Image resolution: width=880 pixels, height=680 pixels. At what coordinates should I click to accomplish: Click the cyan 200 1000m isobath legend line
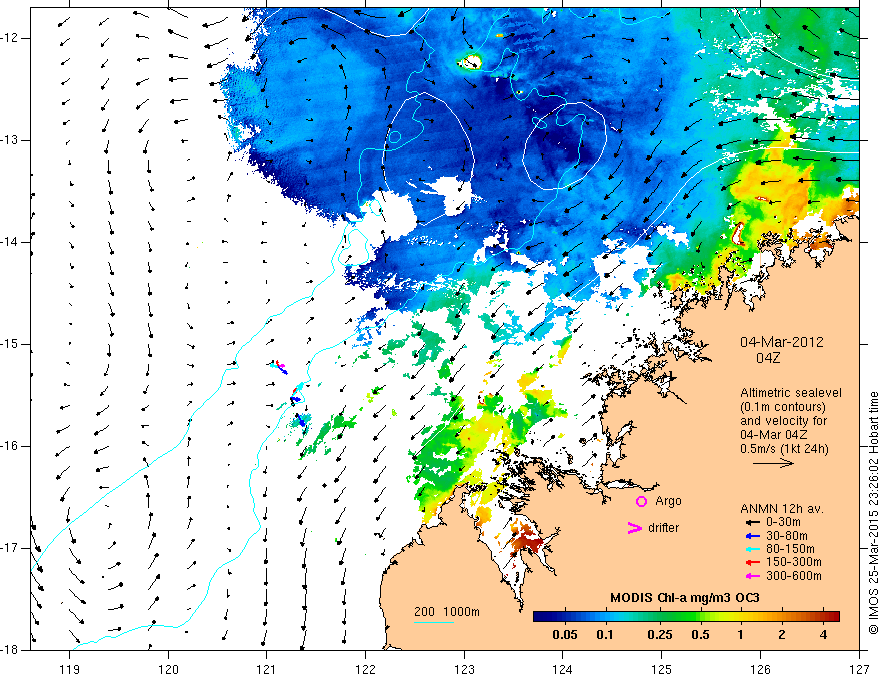434,622
